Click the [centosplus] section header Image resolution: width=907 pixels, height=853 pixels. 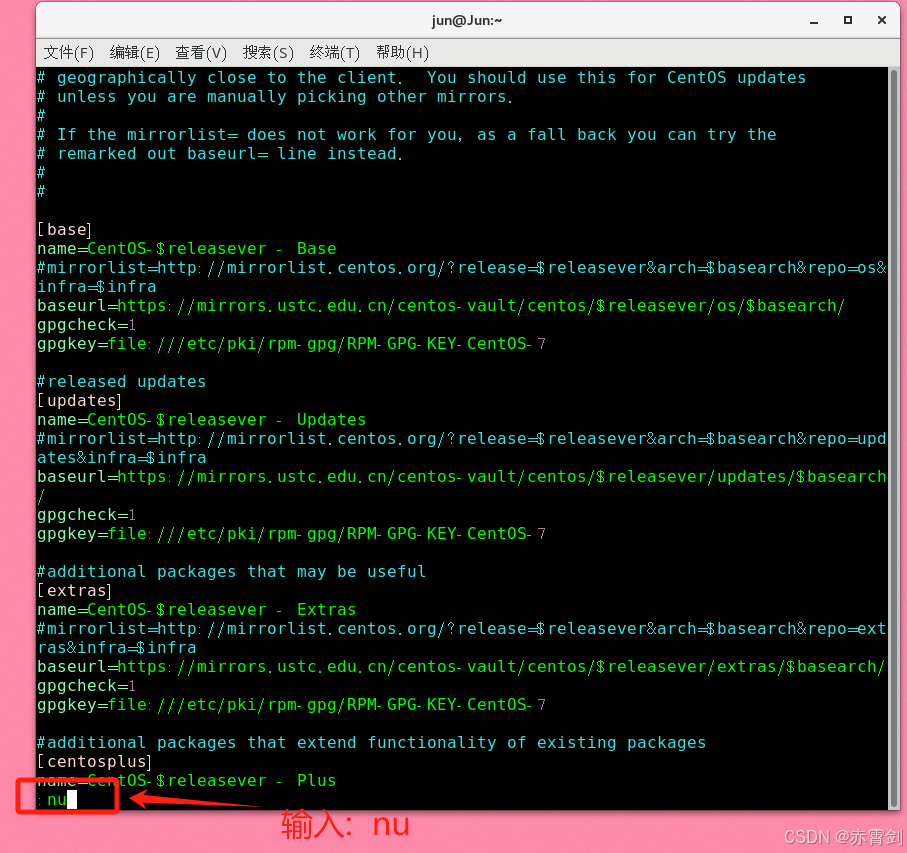(x=94, y=761)
